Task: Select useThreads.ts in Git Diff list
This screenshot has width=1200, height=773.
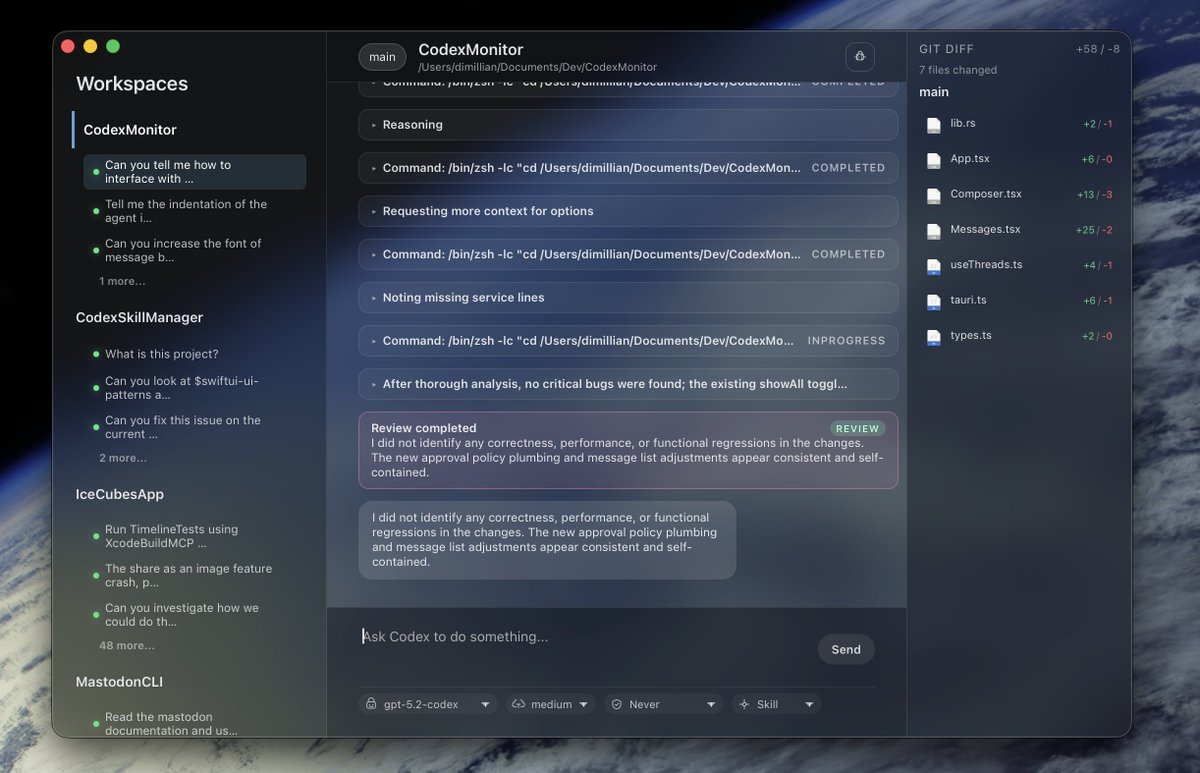Action: point(1020,265)
